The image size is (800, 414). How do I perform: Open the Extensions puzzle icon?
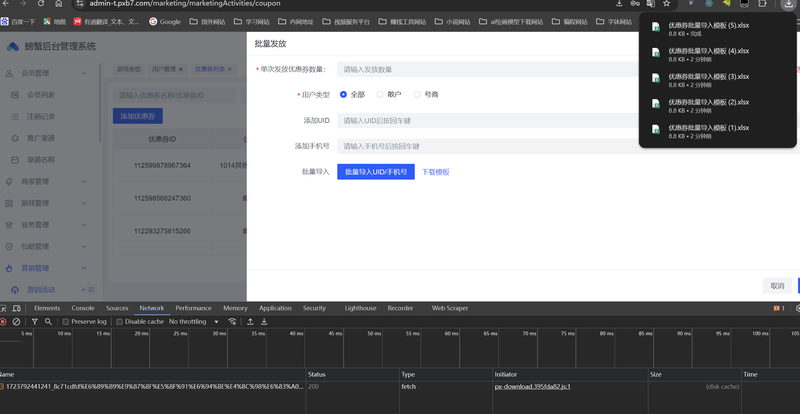762,4
